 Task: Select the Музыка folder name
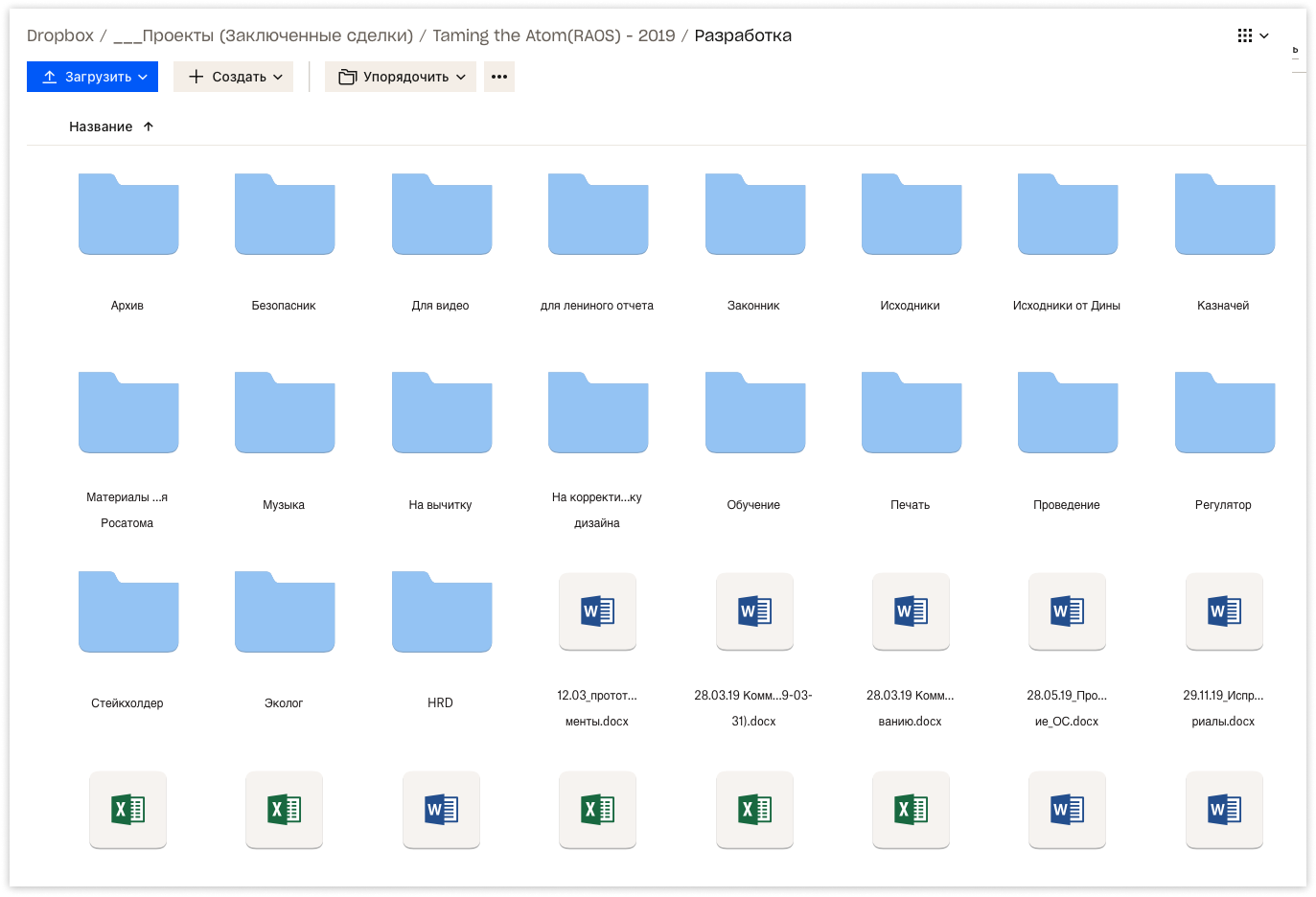(x=284, y=505)
